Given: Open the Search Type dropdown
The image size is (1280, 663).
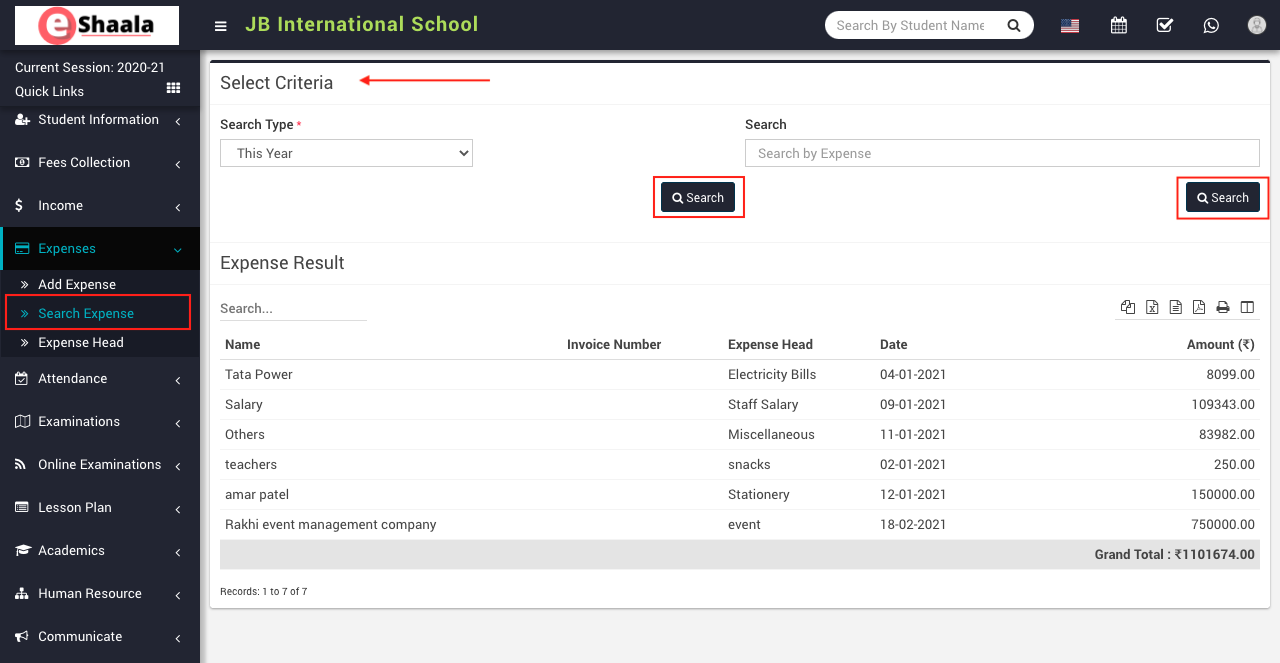Looking at the screenshot, I should click(x=346, y=153).
